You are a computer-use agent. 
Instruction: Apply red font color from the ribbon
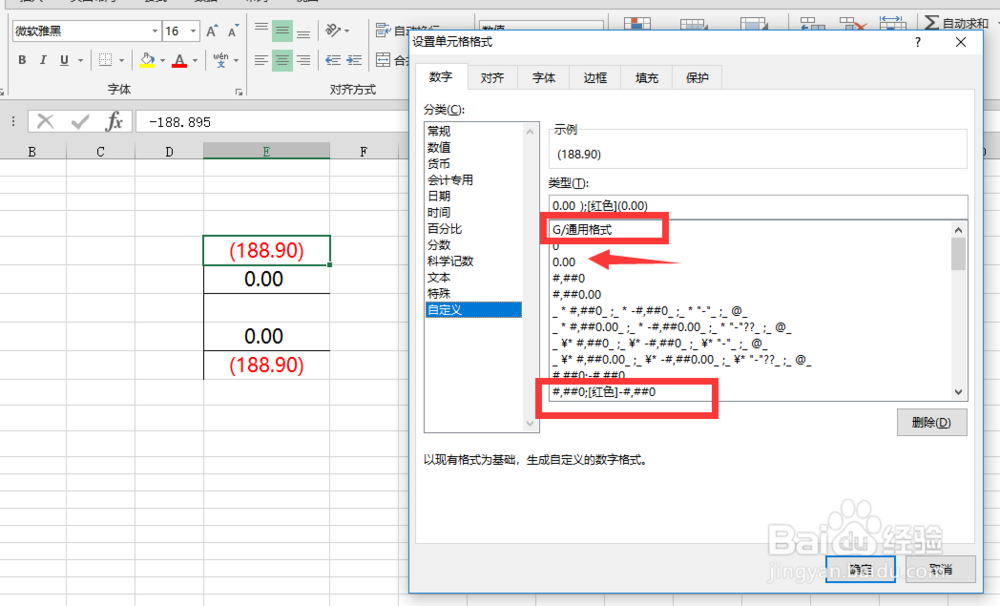(x=178, y=61)
